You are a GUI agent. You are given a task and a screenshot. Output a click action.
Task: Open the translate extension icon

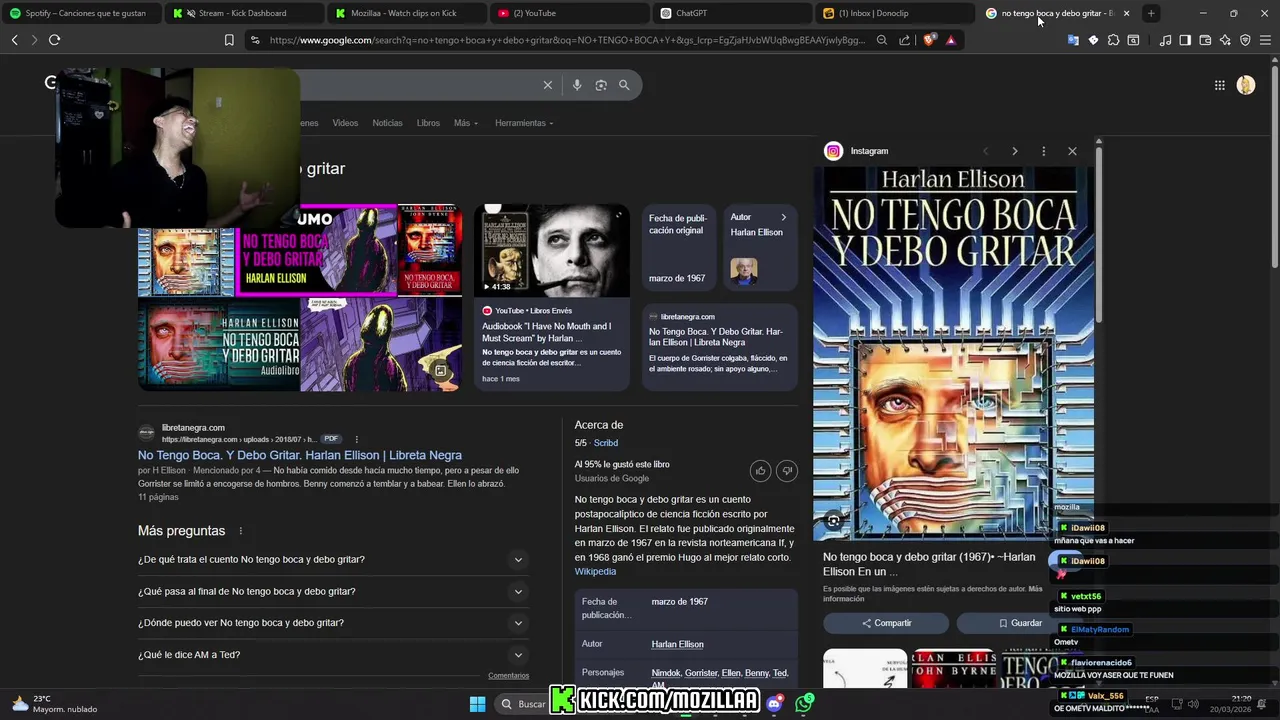pos(1073,40)
